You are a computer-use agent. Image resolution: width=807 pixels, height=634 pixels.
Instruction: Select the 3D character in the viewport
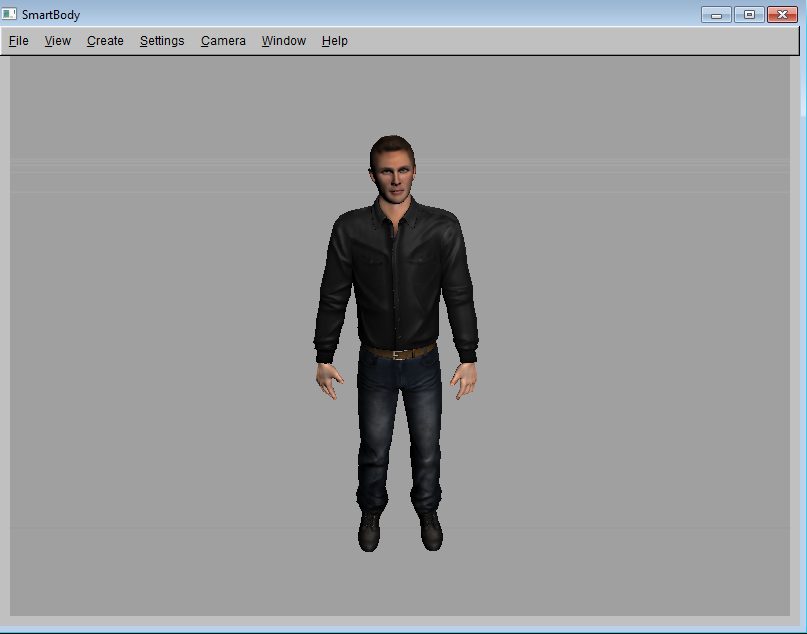396,343
